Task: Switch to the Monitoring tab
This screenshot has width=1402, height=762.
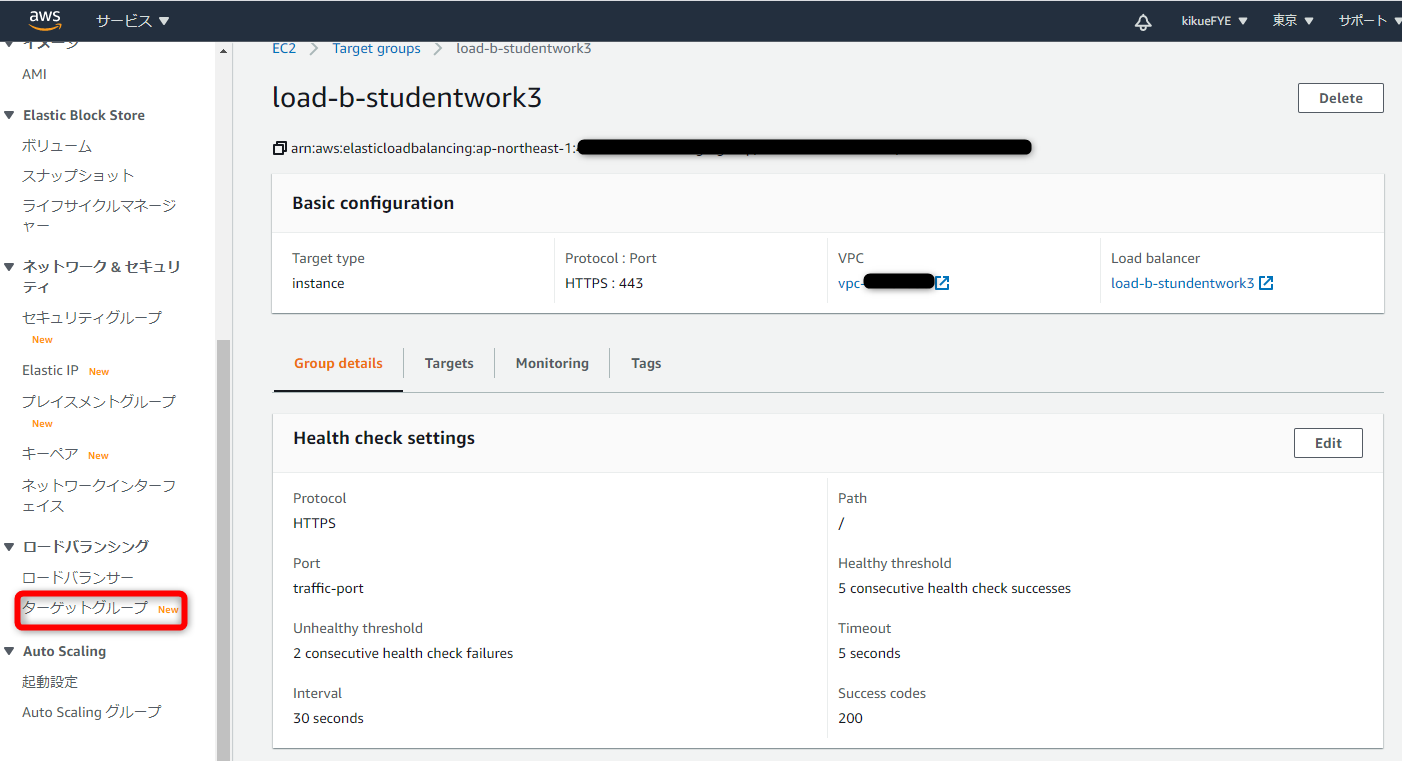Action: click(552, 363)
